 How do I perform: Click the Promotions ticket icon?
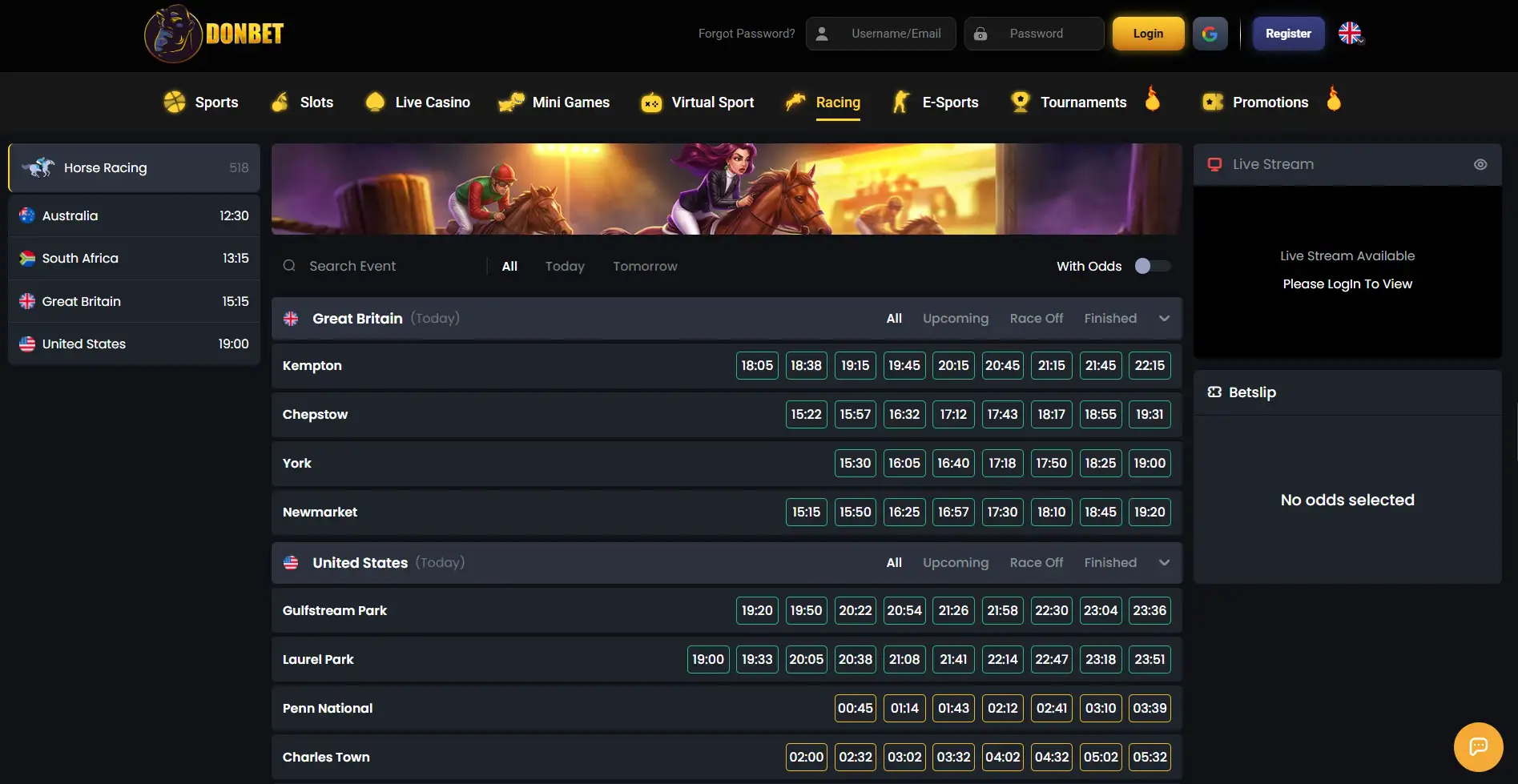point(1213,102)
